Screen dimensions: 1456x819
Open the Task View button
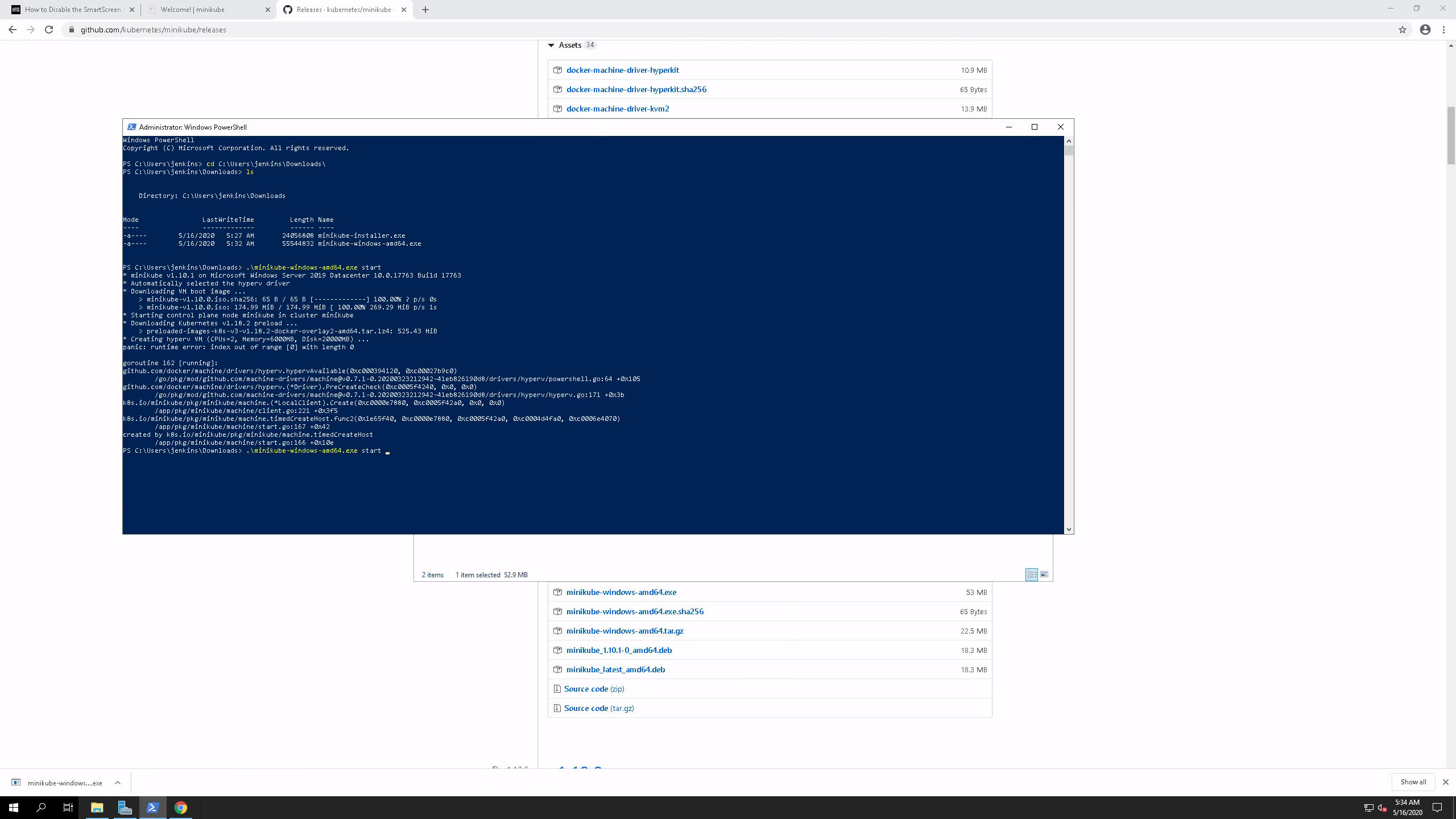pos(68,808)
